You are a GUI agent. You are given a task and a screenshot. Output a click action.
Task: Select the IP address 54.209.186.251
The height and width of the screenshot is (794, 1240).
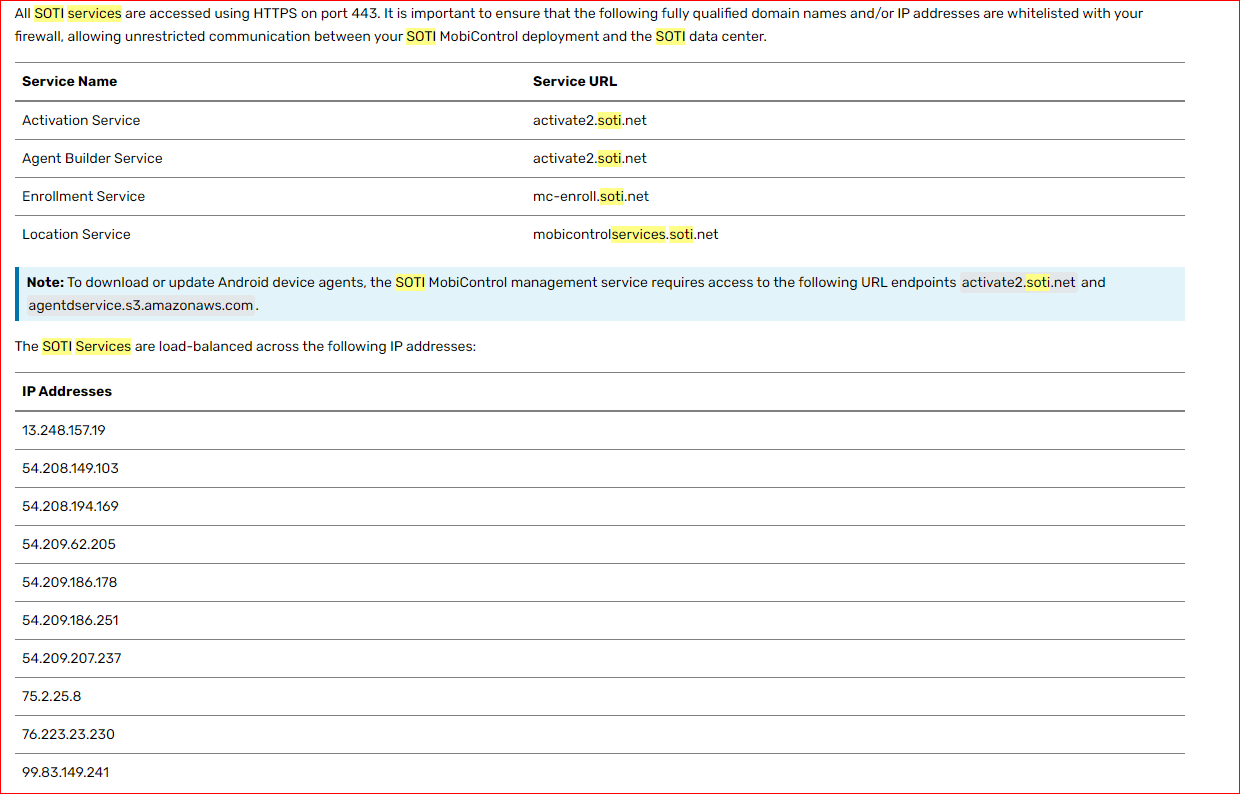[70, 620]
